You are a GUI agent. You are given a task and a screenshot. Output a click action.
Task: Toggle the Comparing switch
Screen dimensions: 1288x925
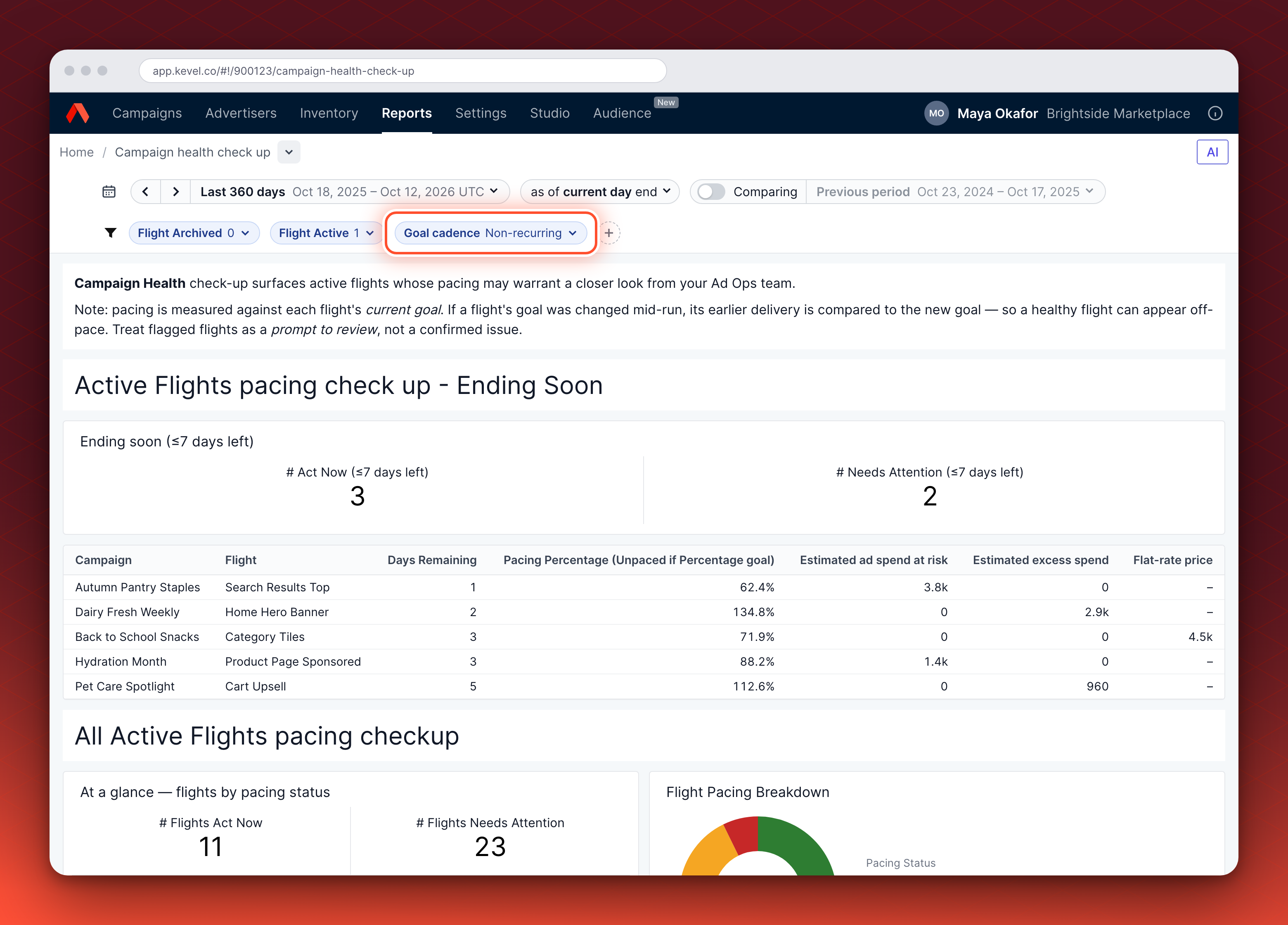(x=711, y=192)
